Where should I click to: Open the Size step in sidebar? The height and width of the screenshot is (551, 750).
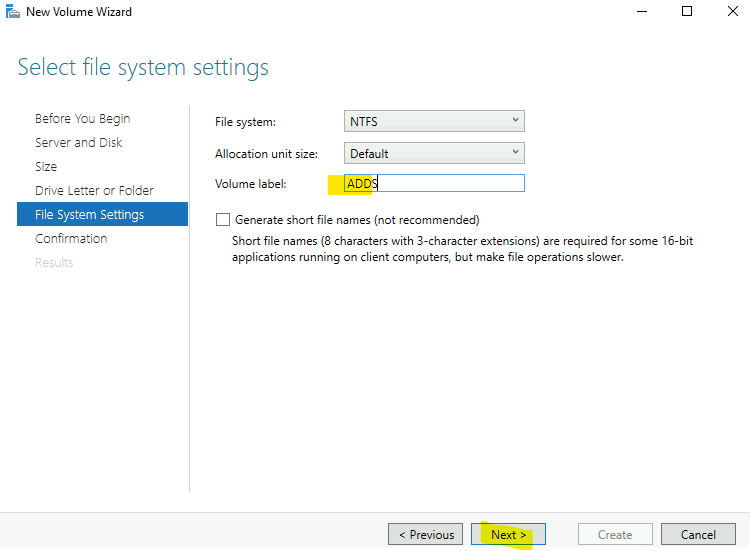pos(46,166)
